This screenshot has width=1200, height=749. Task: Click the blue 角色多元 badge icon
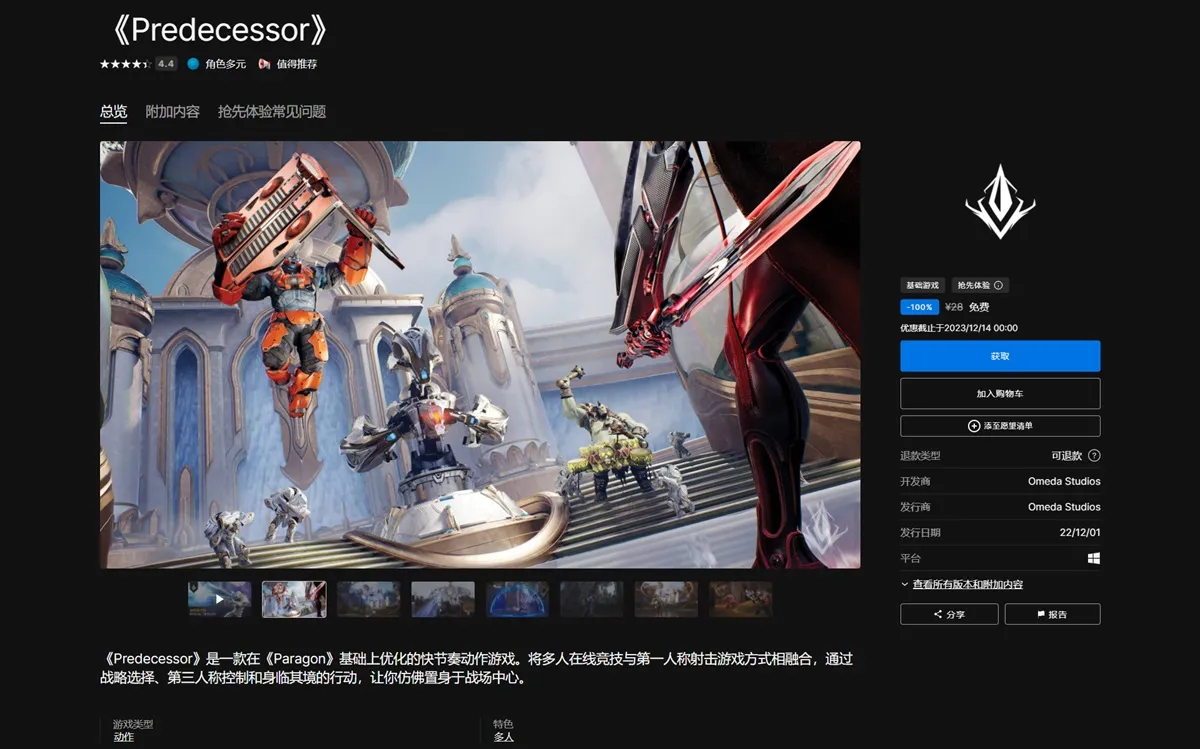click(193, 64)
